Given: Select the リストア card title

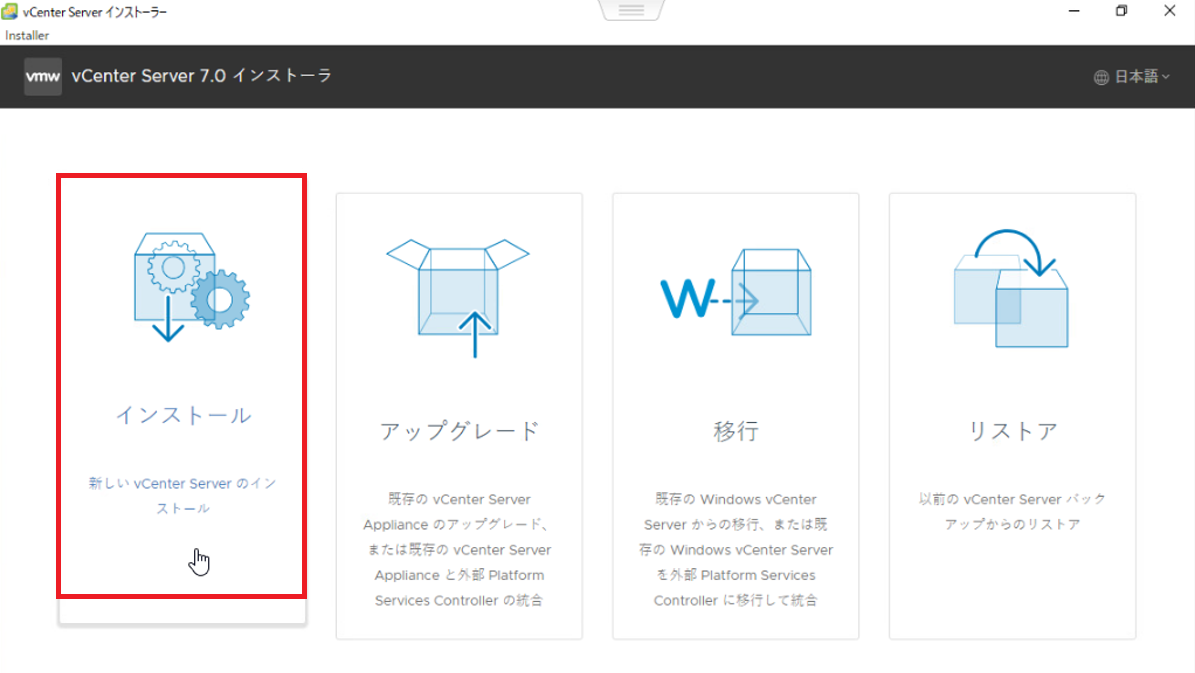Looking at the screenshot, I should [x=1012, y=431].
